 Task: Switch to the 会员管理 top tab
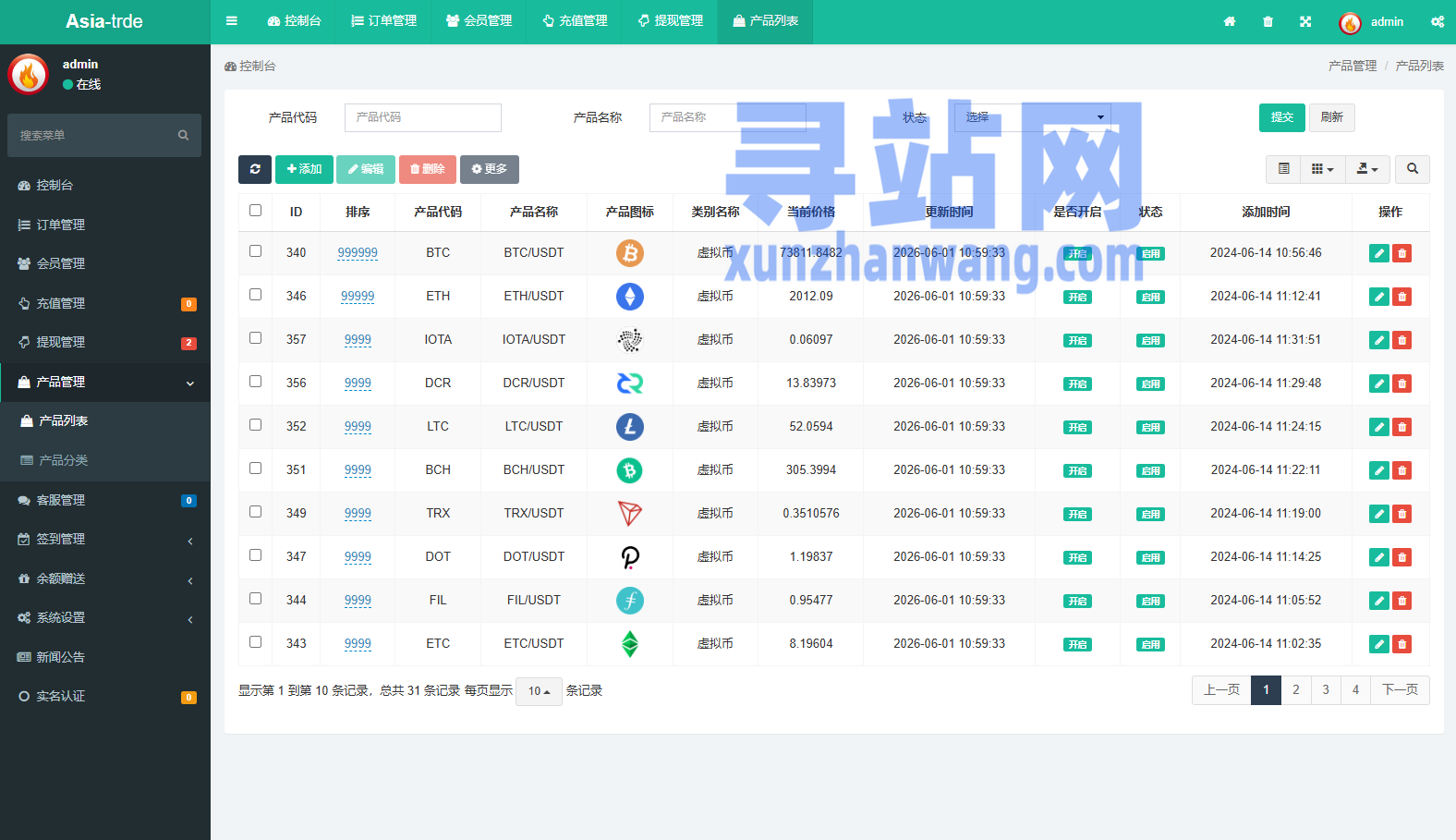point(479,21)
